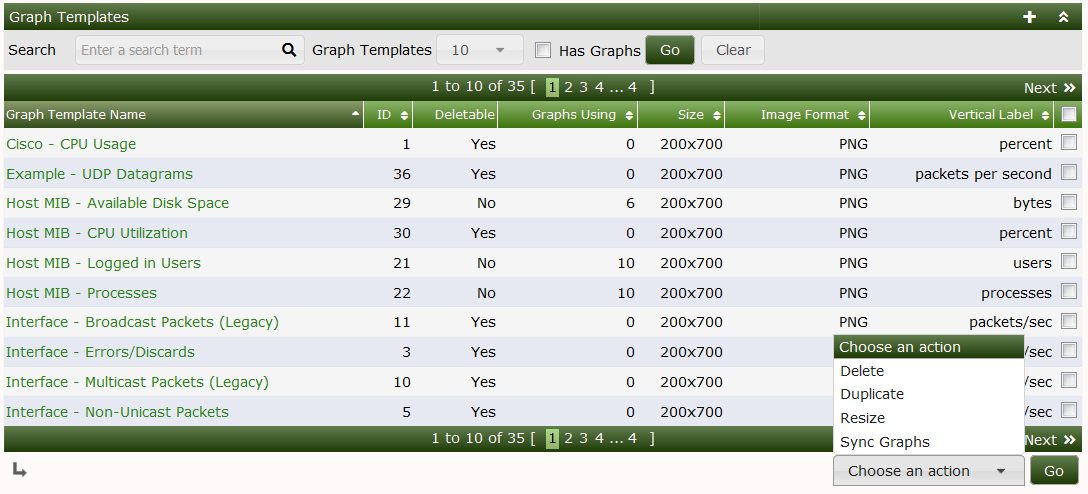Choose Sync Graphs from the action list
Image resolution: width=1088 pixels, height=494 pixels.
point(928,442)
